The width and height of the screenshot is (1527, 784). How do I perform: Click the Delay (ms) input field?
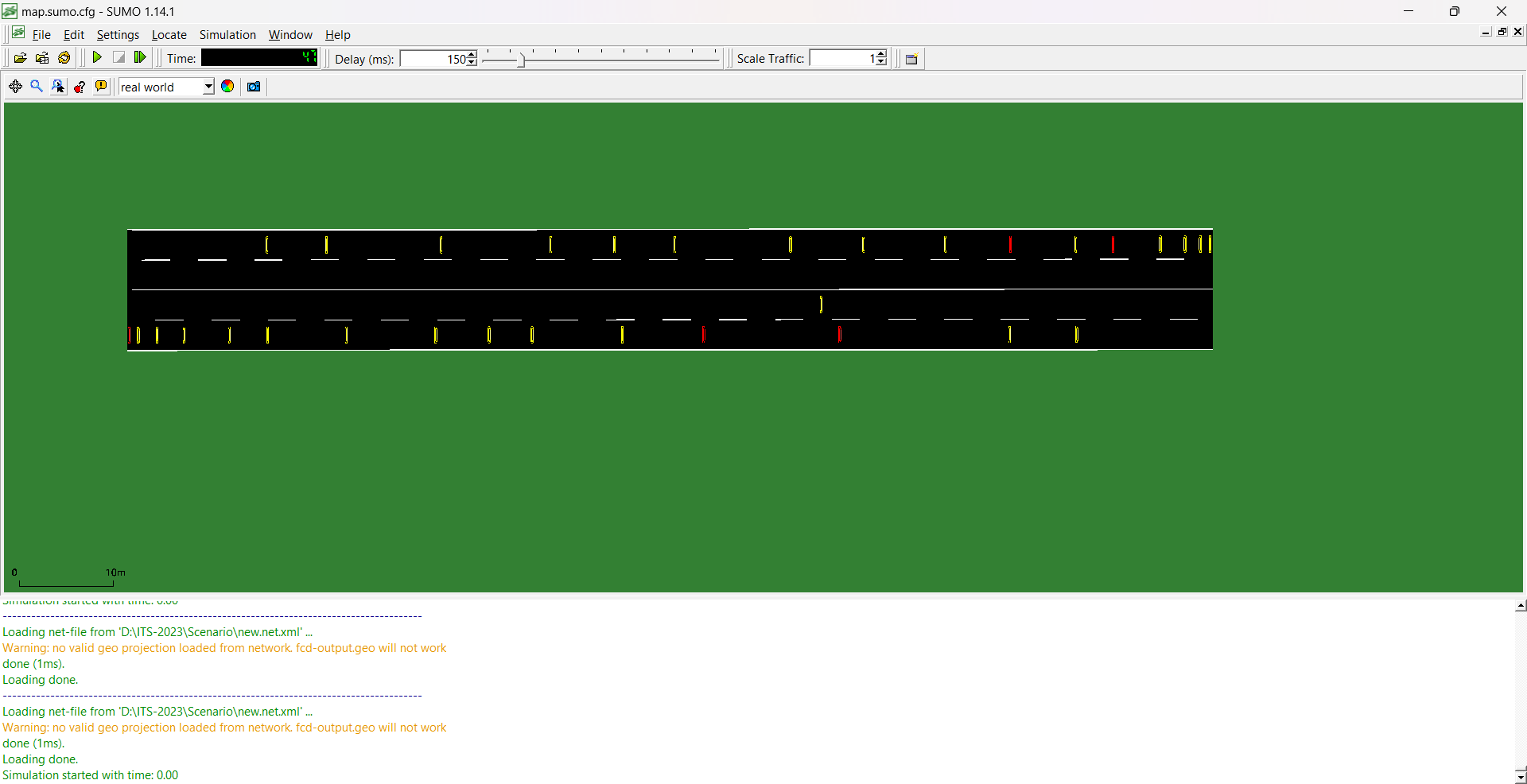tap(433, 59)
